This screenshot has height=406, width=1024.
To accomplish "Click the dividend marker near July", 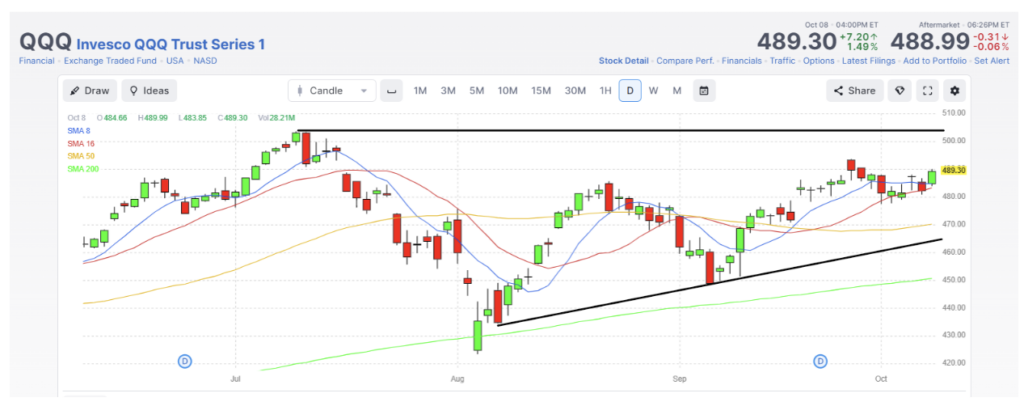I will 185,360.
